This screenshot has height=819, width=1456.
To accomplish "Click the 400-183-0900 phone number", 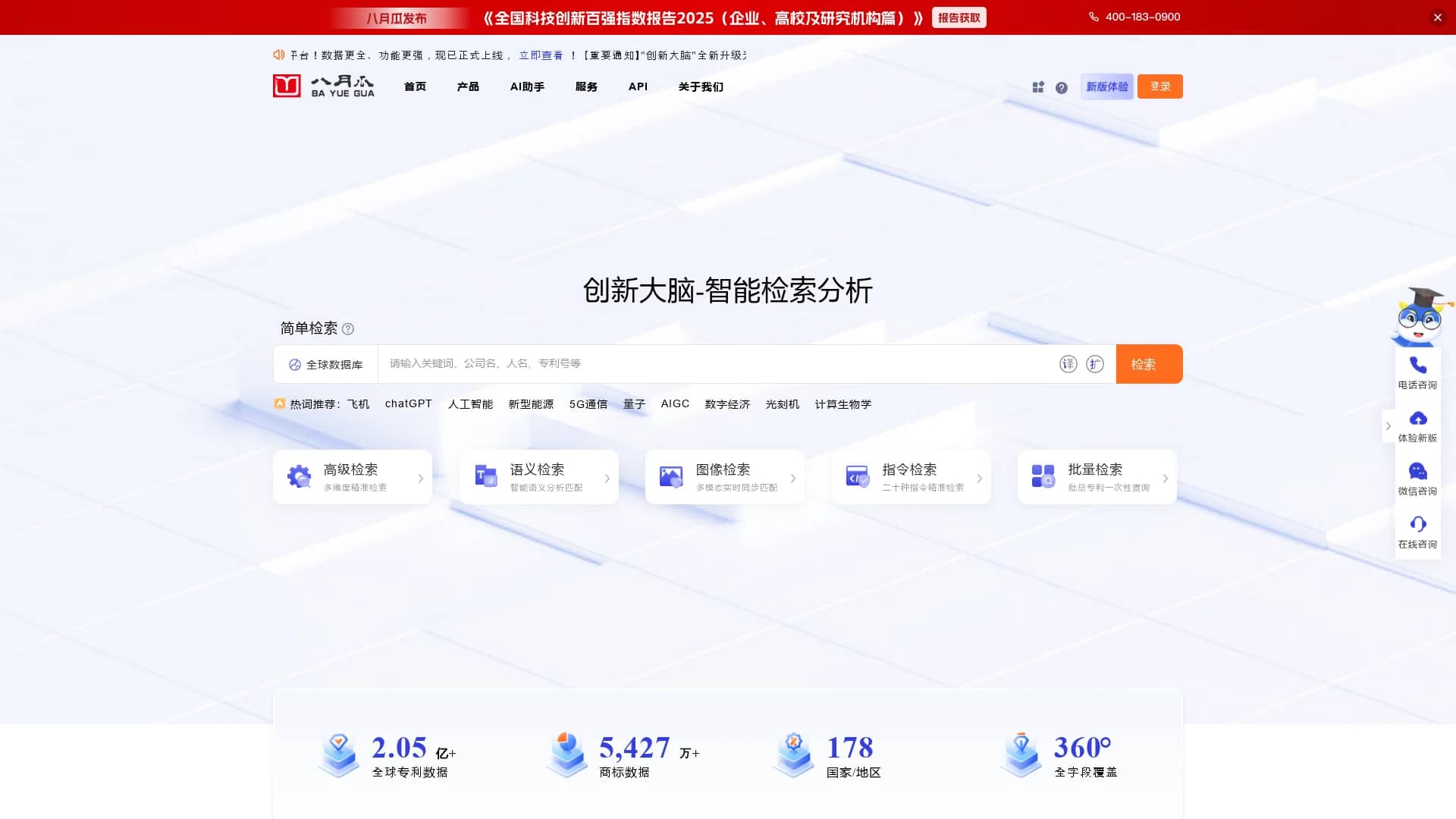I will (x=1143, y=17).
